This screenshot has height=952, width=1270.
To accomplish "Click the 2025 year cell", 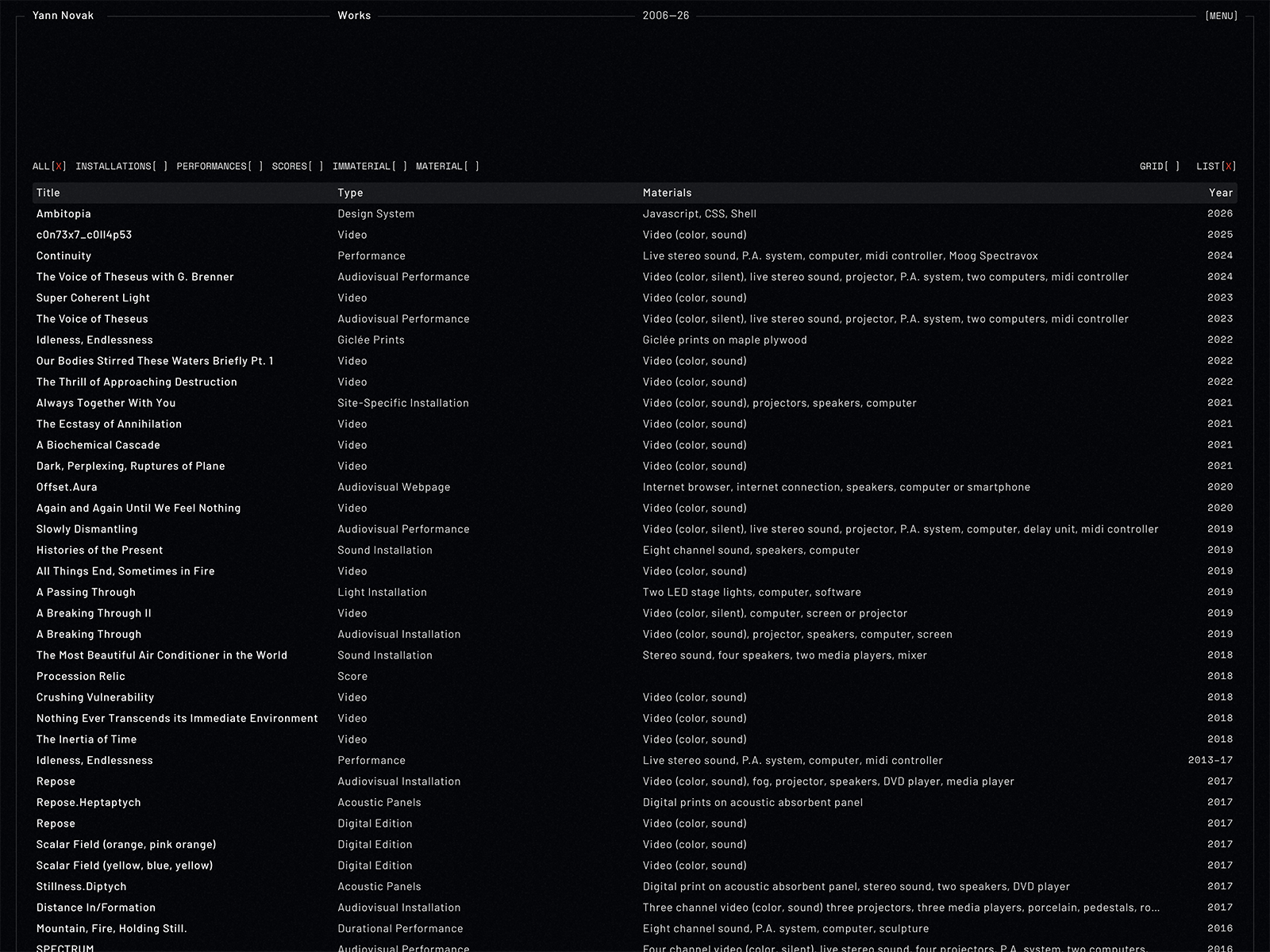I will tap(1220, 235).
